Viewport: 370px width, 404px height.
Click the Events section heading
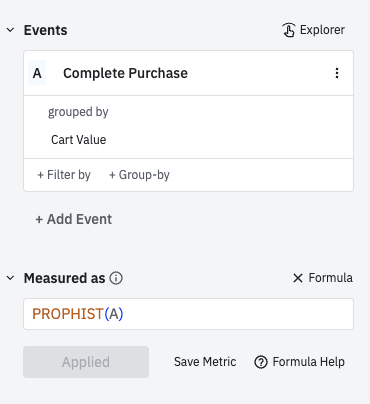[x=45, y=30]
